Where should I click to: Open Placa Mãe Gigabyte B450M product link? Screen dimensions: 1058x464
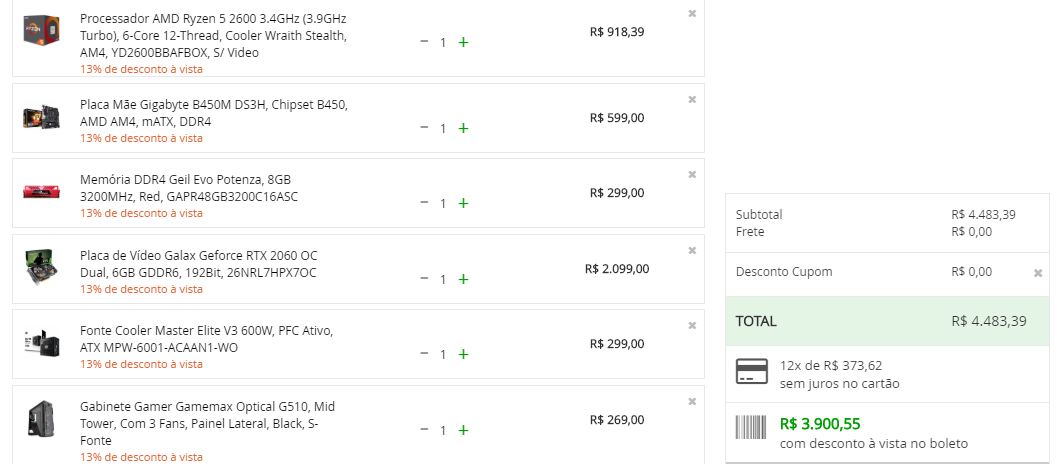214,113
